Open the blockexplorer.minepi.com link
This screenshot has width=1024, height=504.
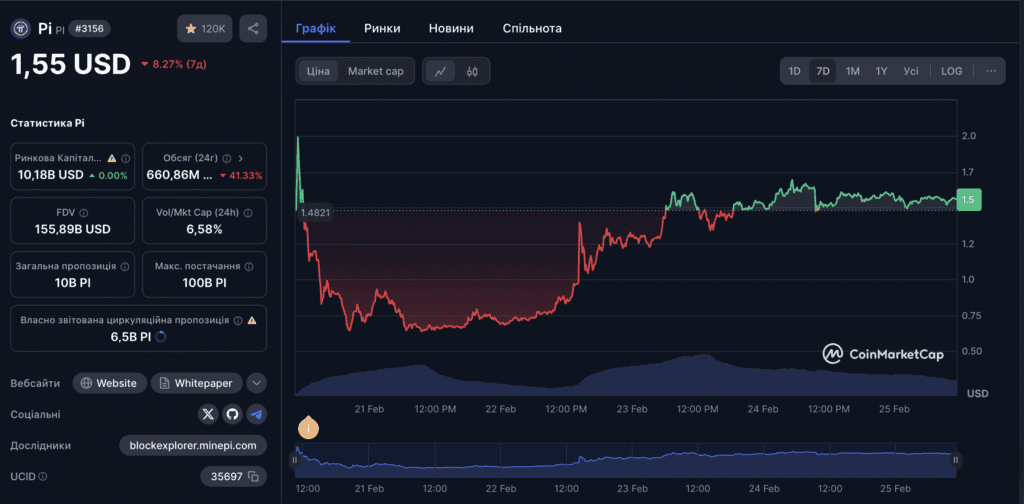pyautogui.click(x=193, y=445)
